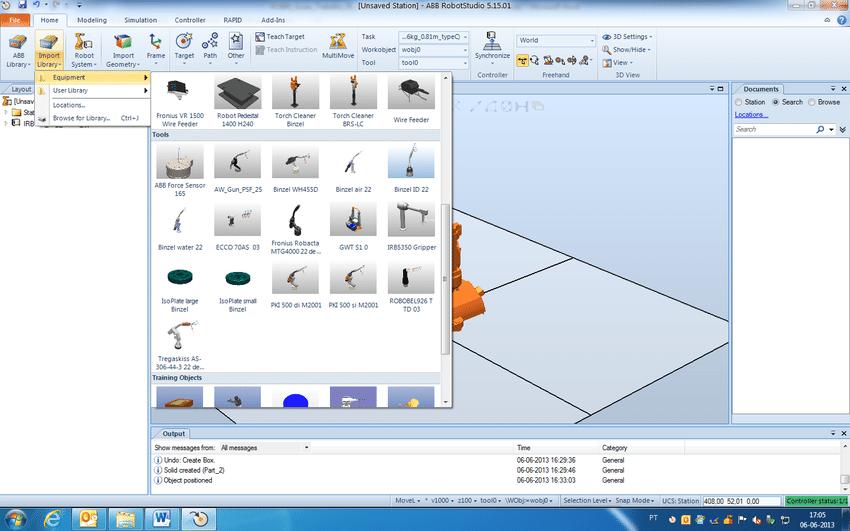This screenshot has width=850, height=531.
Task: Open the 3D Settings dropdown
Action: pos(628,37)
